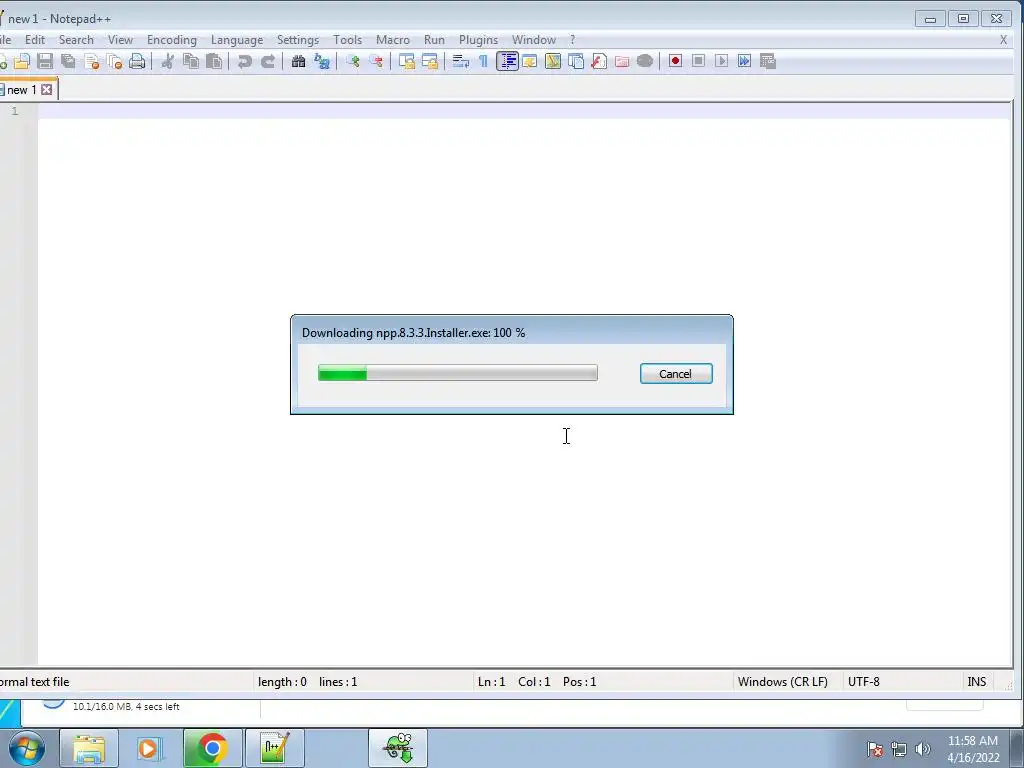
Task: Click the Monitoring eye icon
Action: coord(645,61)
